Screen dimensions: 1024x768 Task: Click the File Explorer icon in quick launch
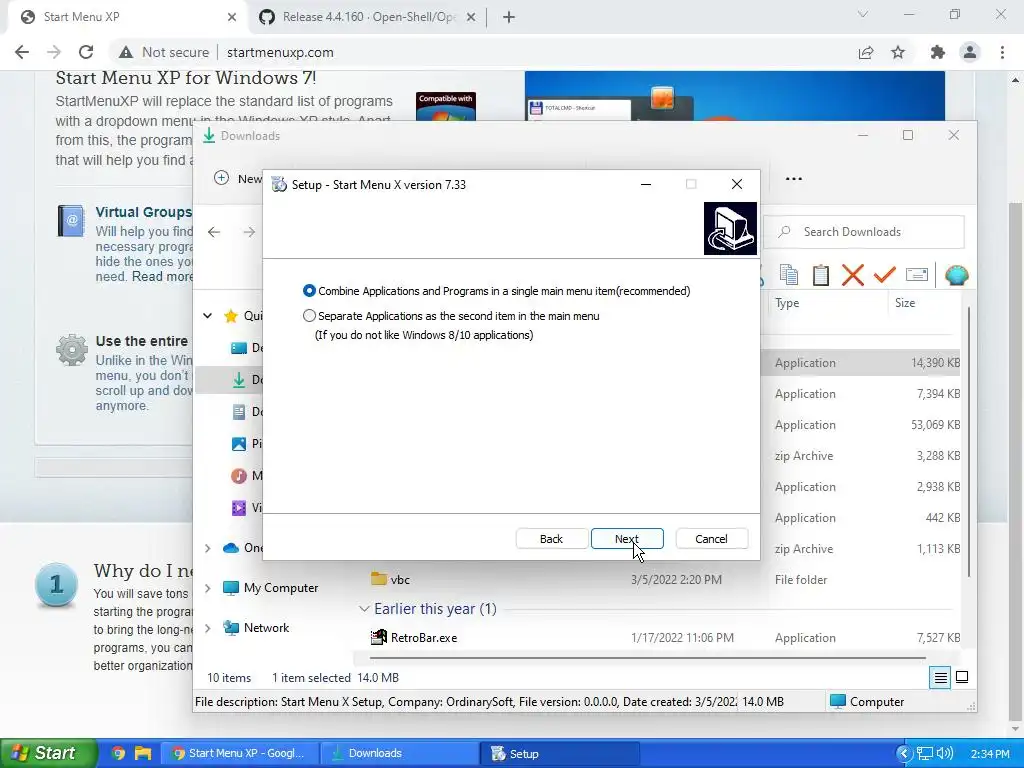click(142, 753)
